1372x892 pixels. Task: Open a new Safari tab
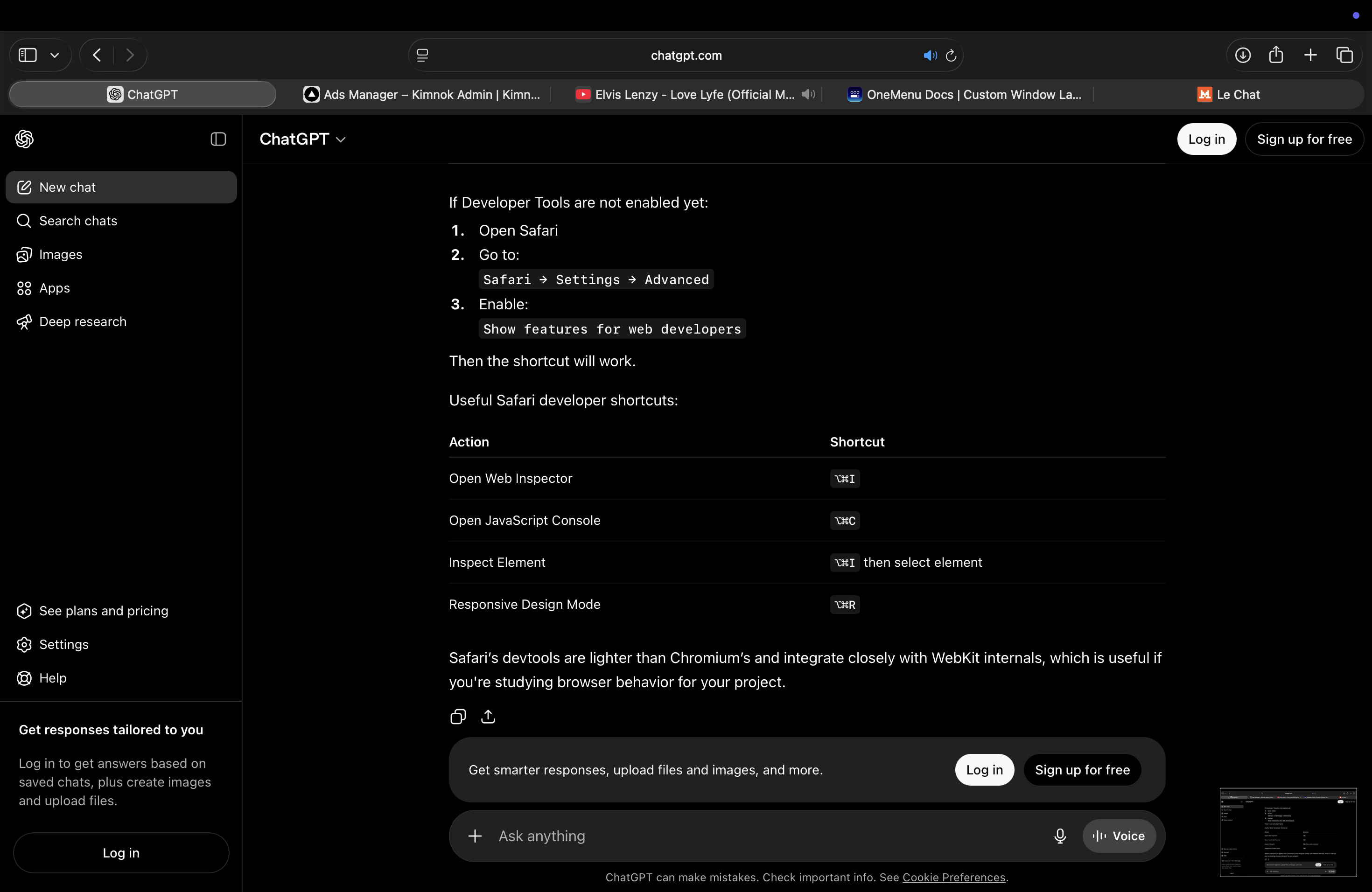point(1310,56)
